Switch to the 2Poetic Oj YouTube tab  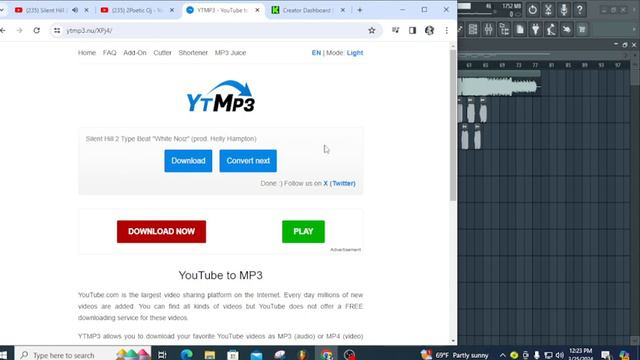click(136, 10)
